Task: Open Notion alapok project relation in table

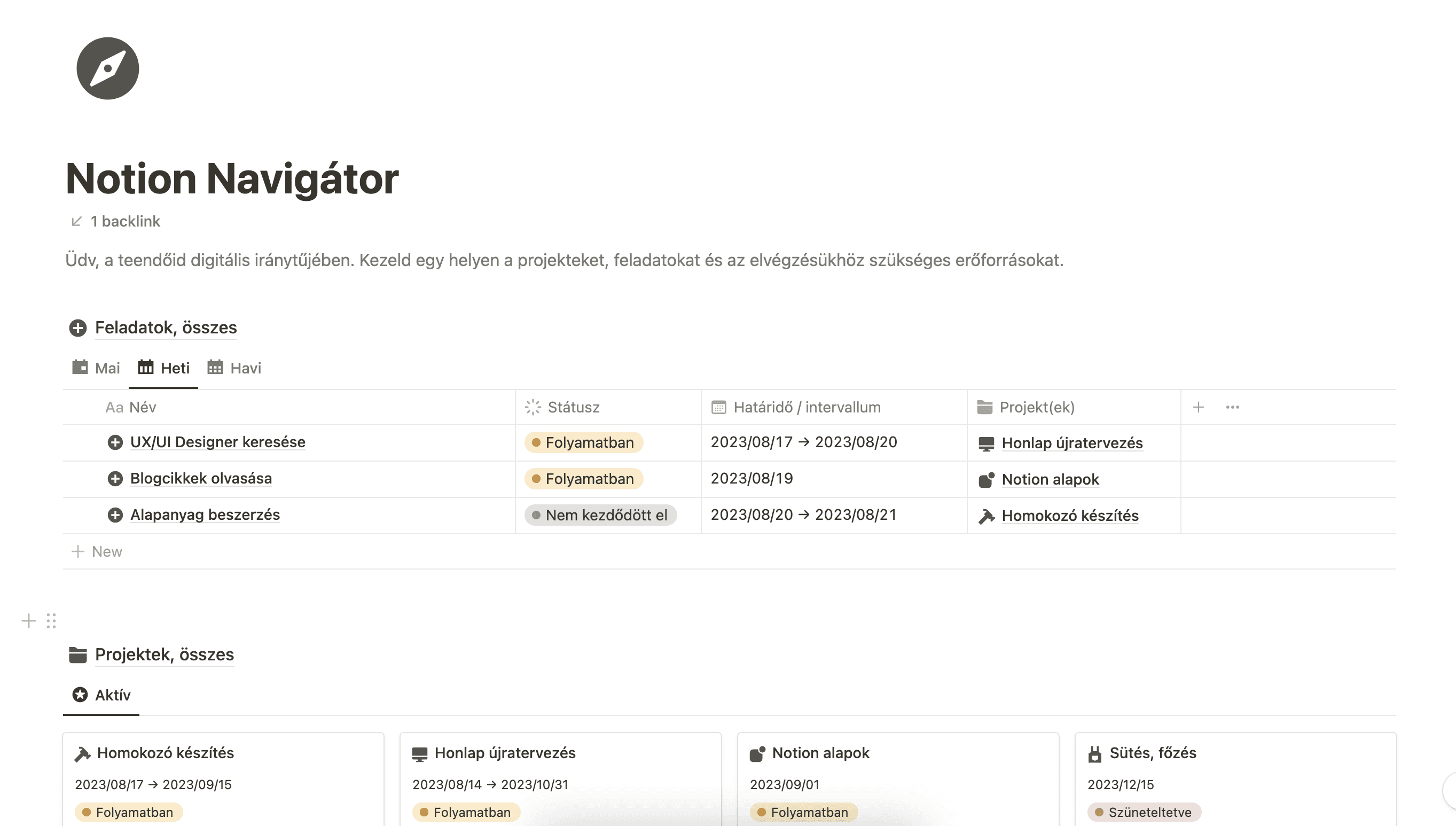Action: (1050, 479)
